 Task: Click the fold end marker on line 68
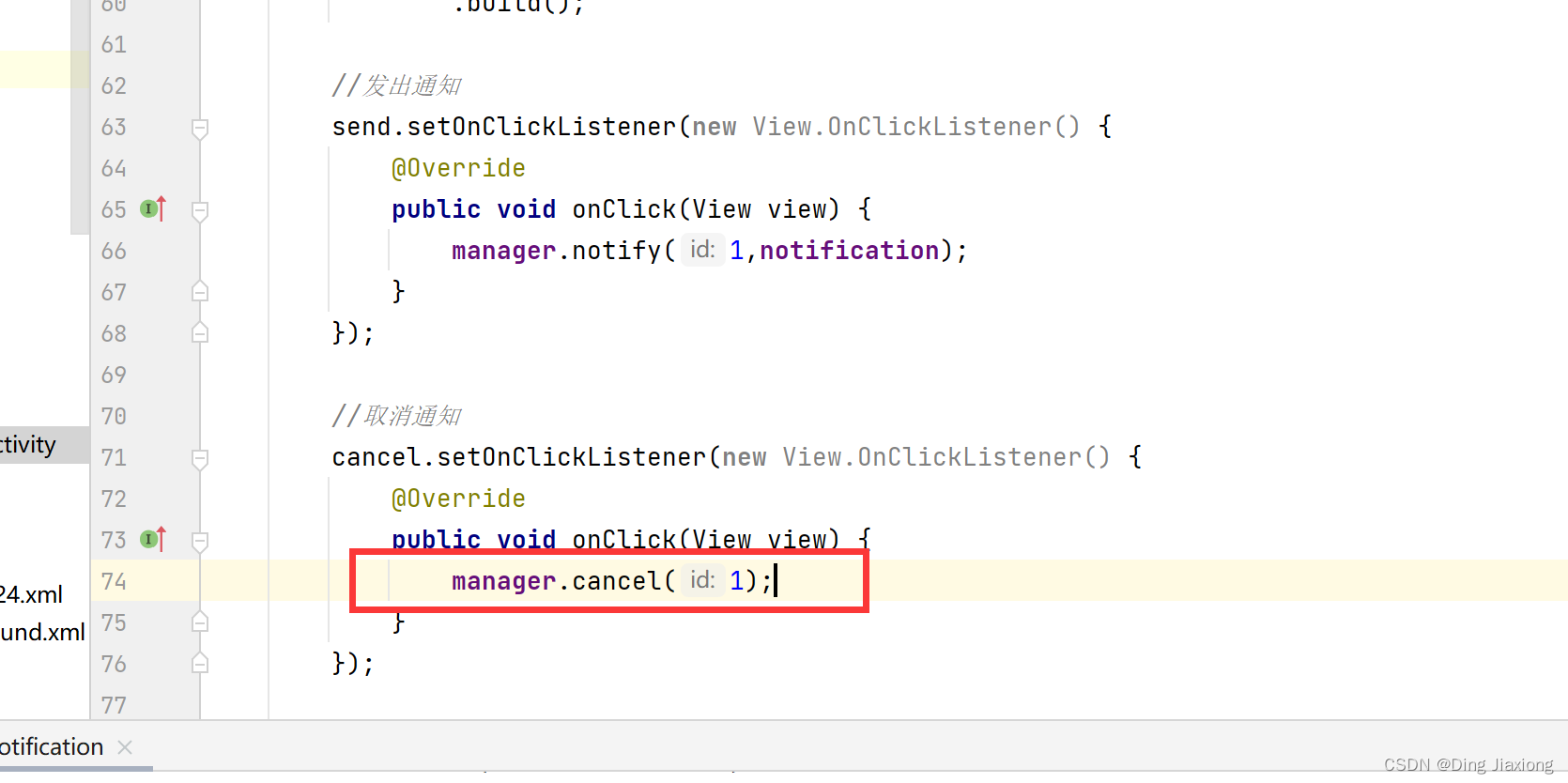pos(200,332)
